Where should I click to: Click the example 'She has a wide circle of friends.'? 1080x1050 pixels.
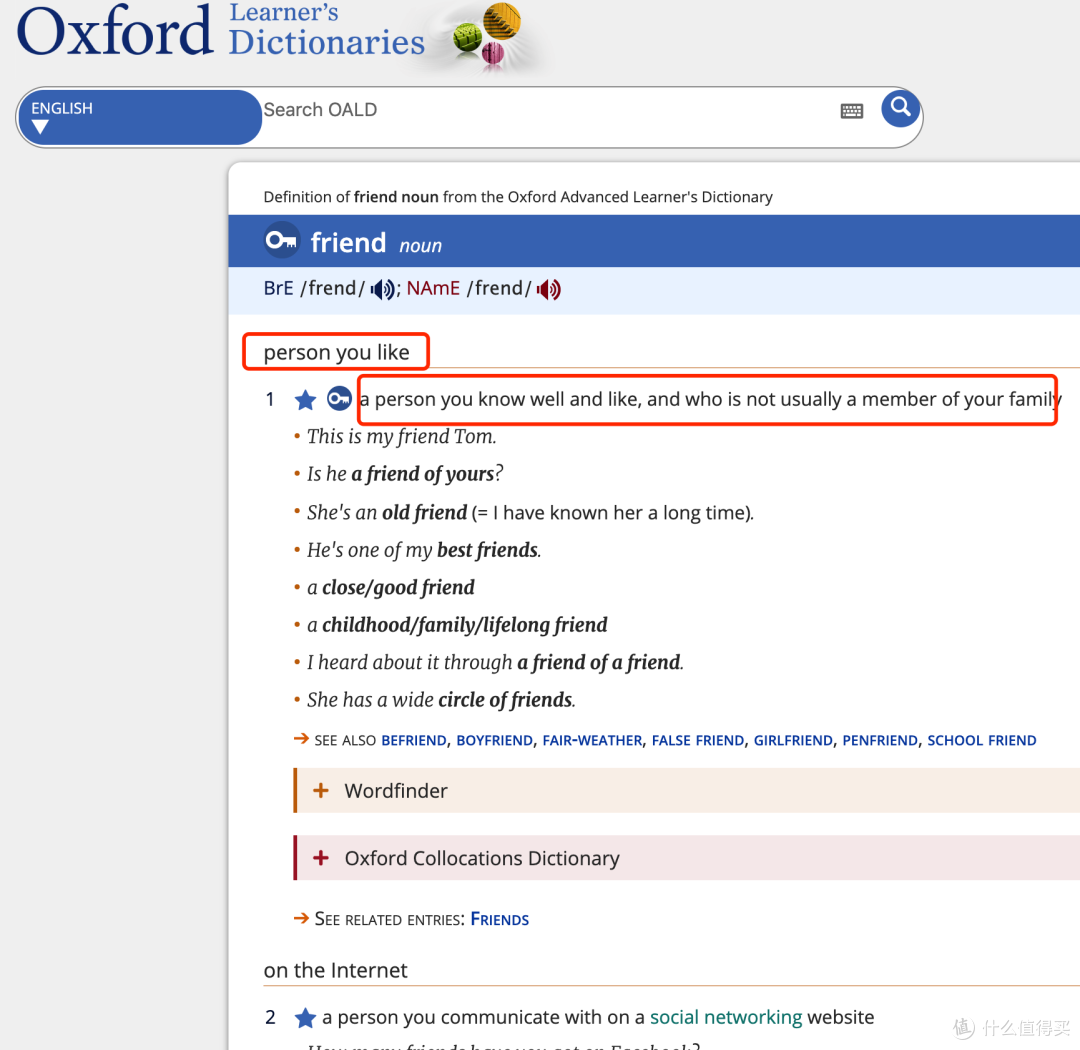(x=441, y=700)
